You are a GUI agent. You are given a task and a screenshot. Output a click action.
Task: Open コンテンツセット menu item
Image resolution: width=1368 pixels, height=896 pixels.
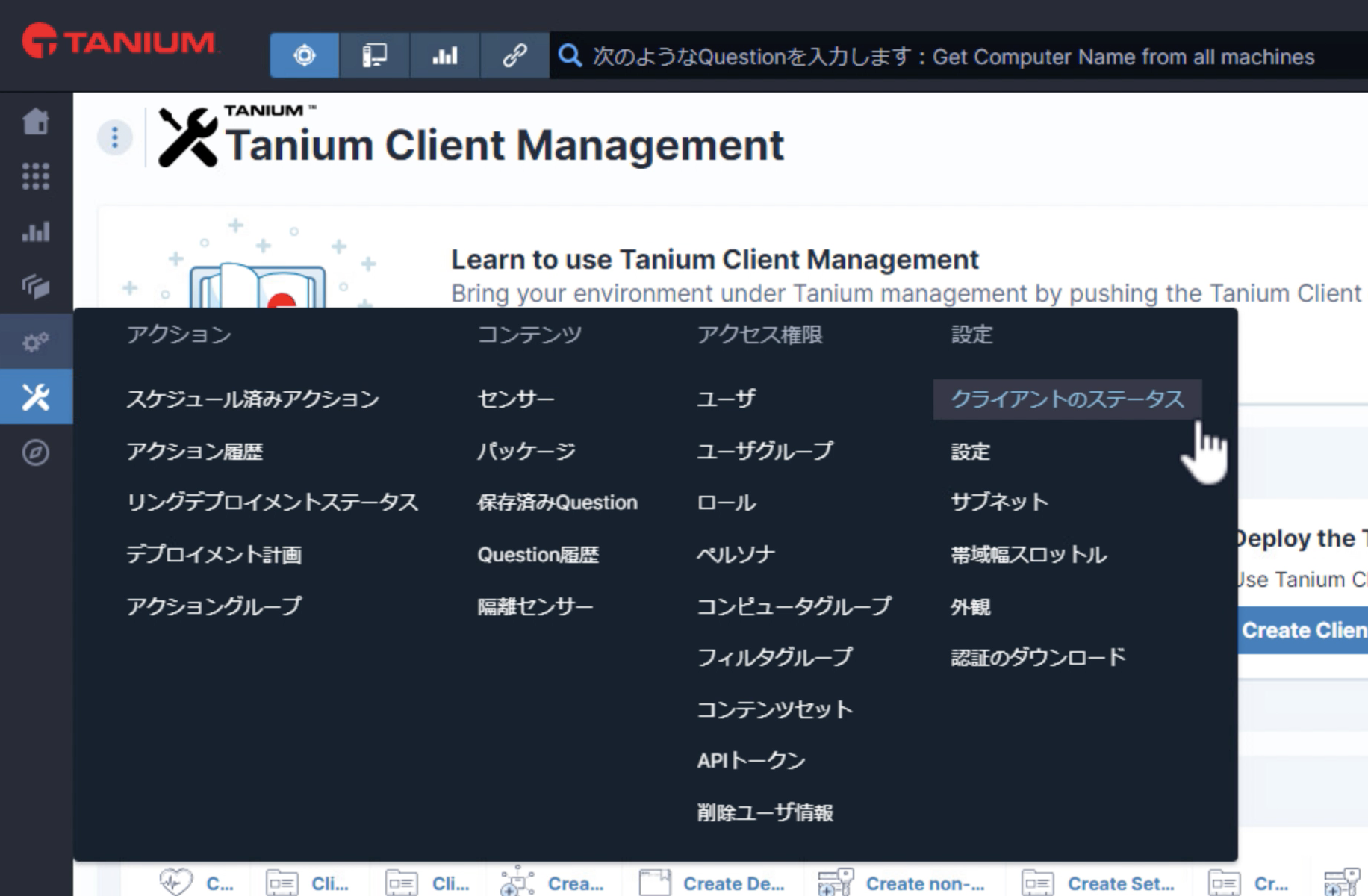[774, 709]
